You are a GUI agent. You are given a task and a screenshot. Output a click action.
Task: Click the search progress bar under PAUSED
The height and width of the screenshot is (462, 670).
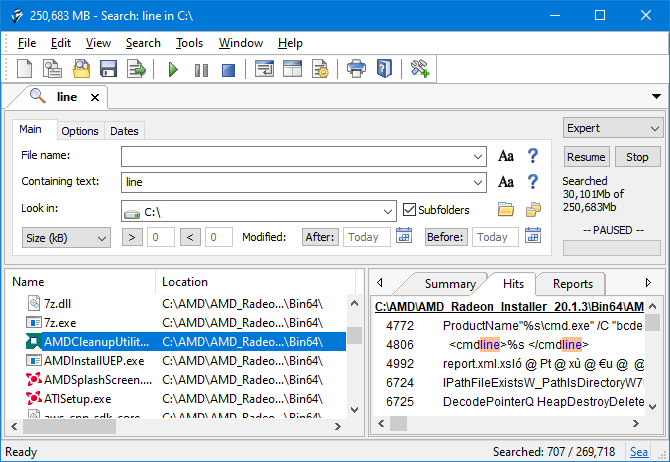tap(612, 245)
